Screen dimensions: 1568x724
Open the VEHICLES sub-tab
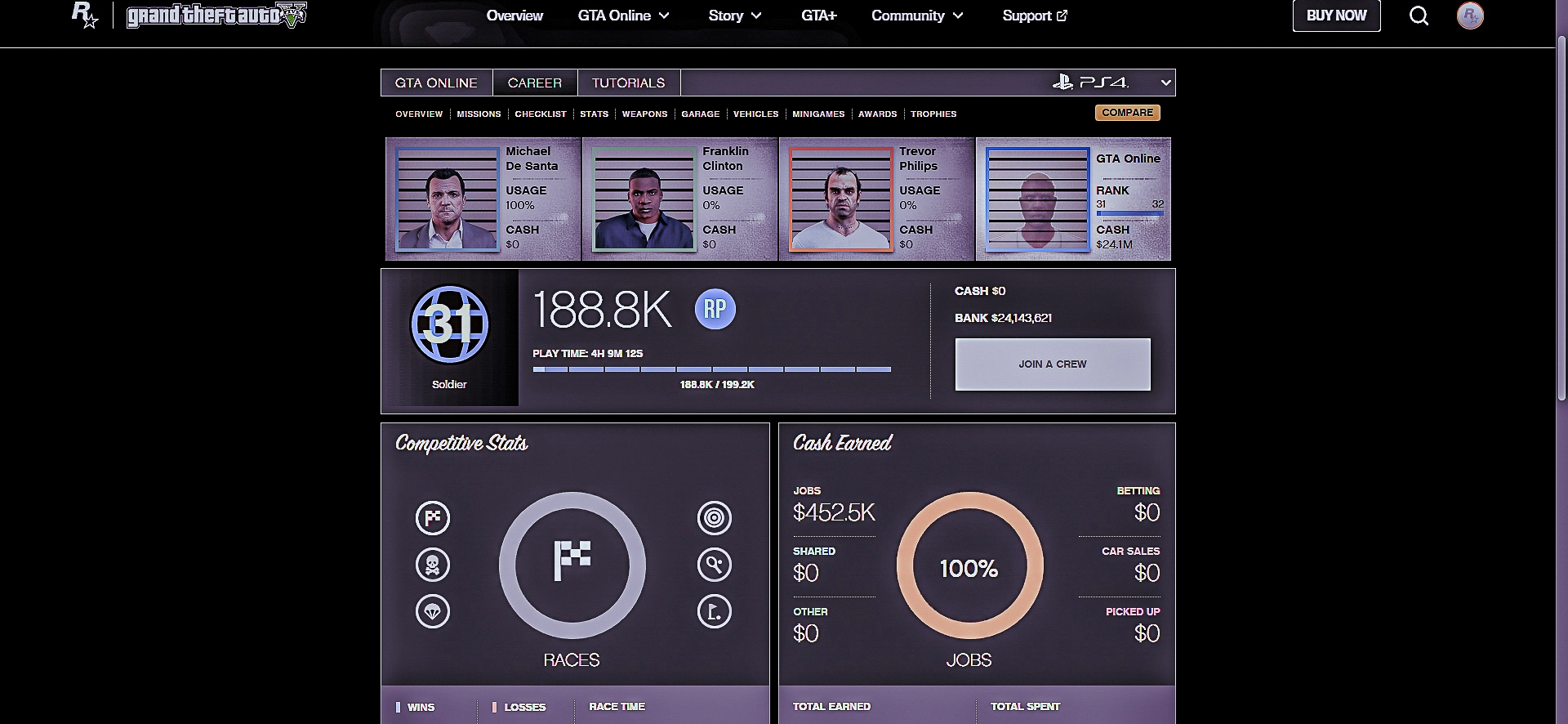[756, 114]
